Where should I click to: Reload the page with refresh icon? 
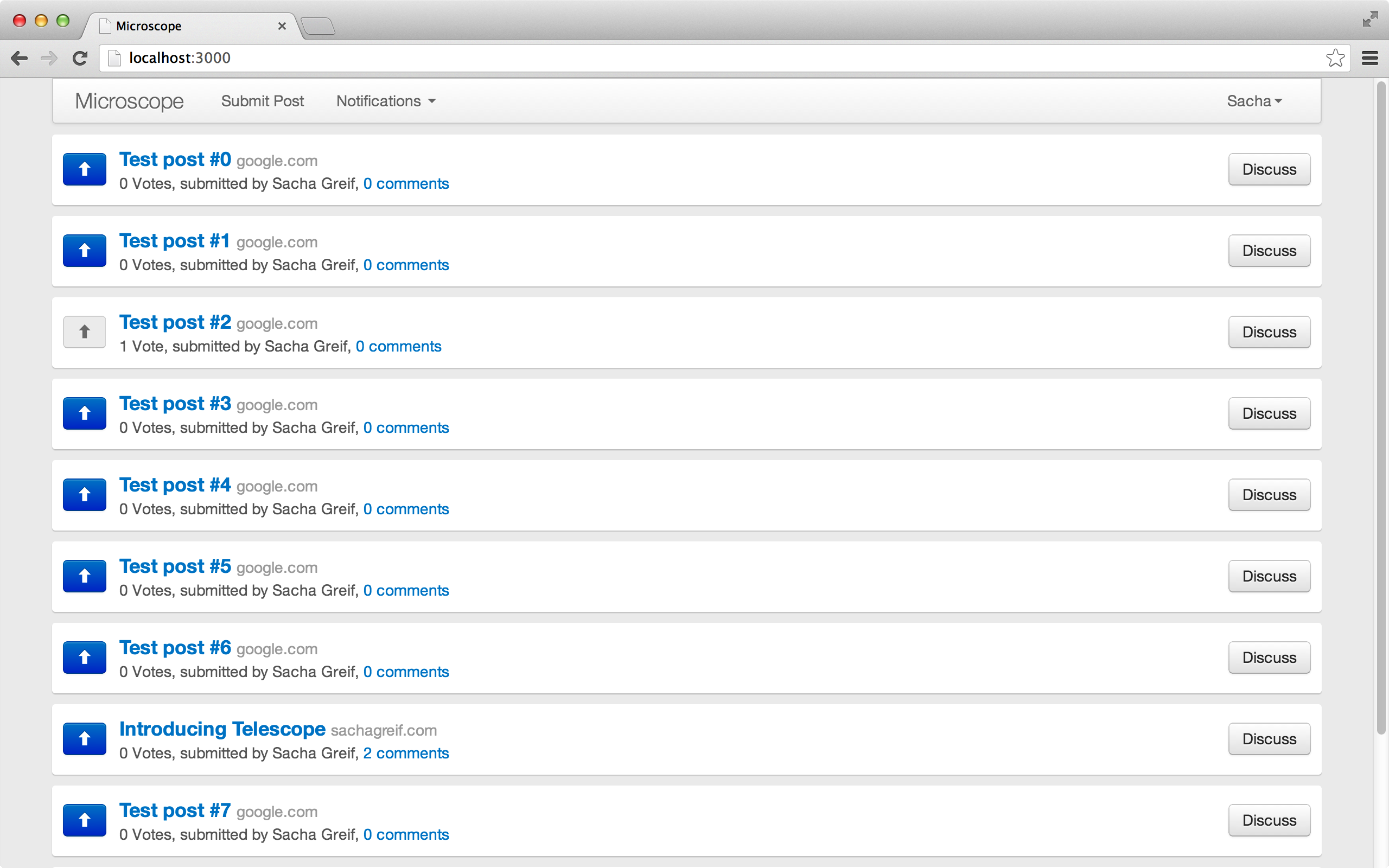coord(80,58)
